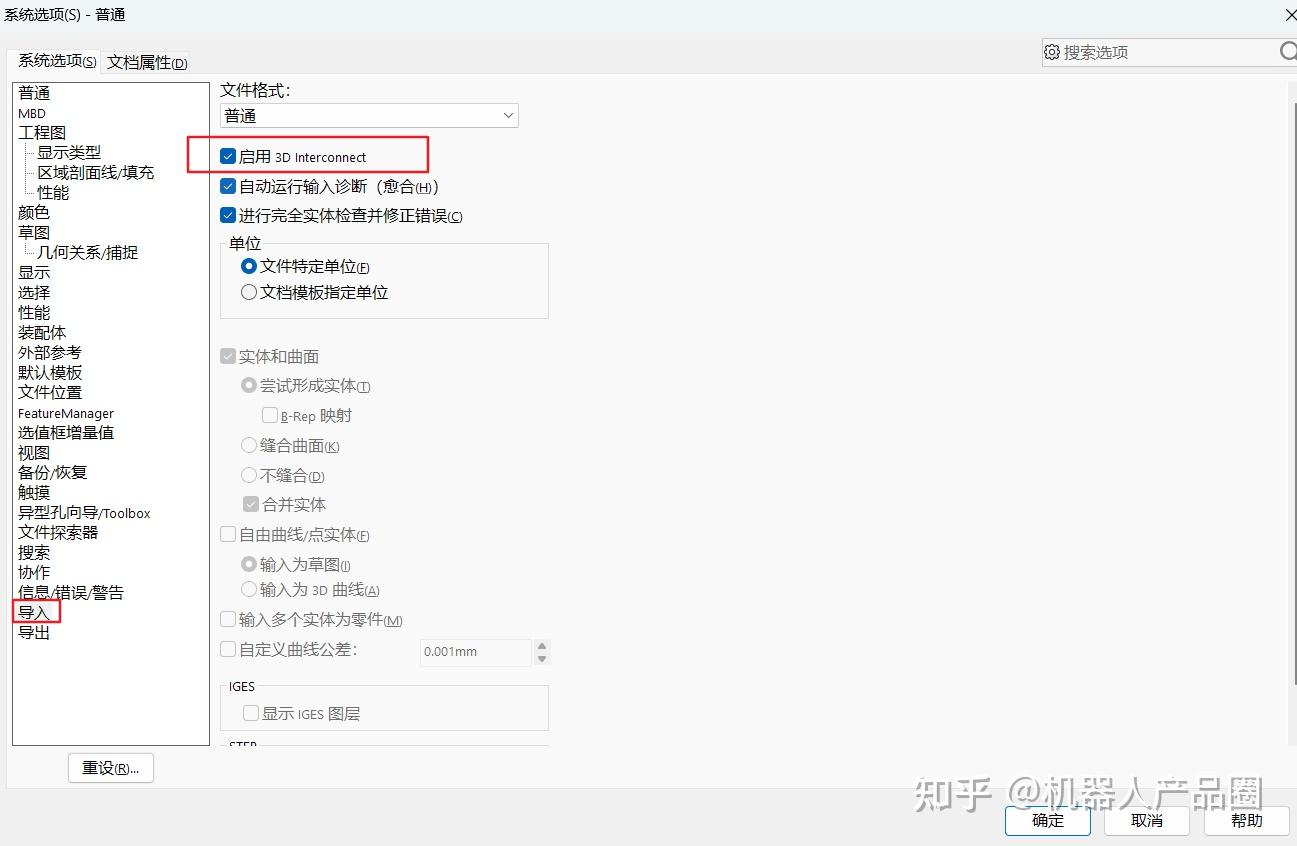The image size is (1297, 846).
Task: Click the tolerance spinner up arrow
Action: pyautogui.click(x=541, y=646)
